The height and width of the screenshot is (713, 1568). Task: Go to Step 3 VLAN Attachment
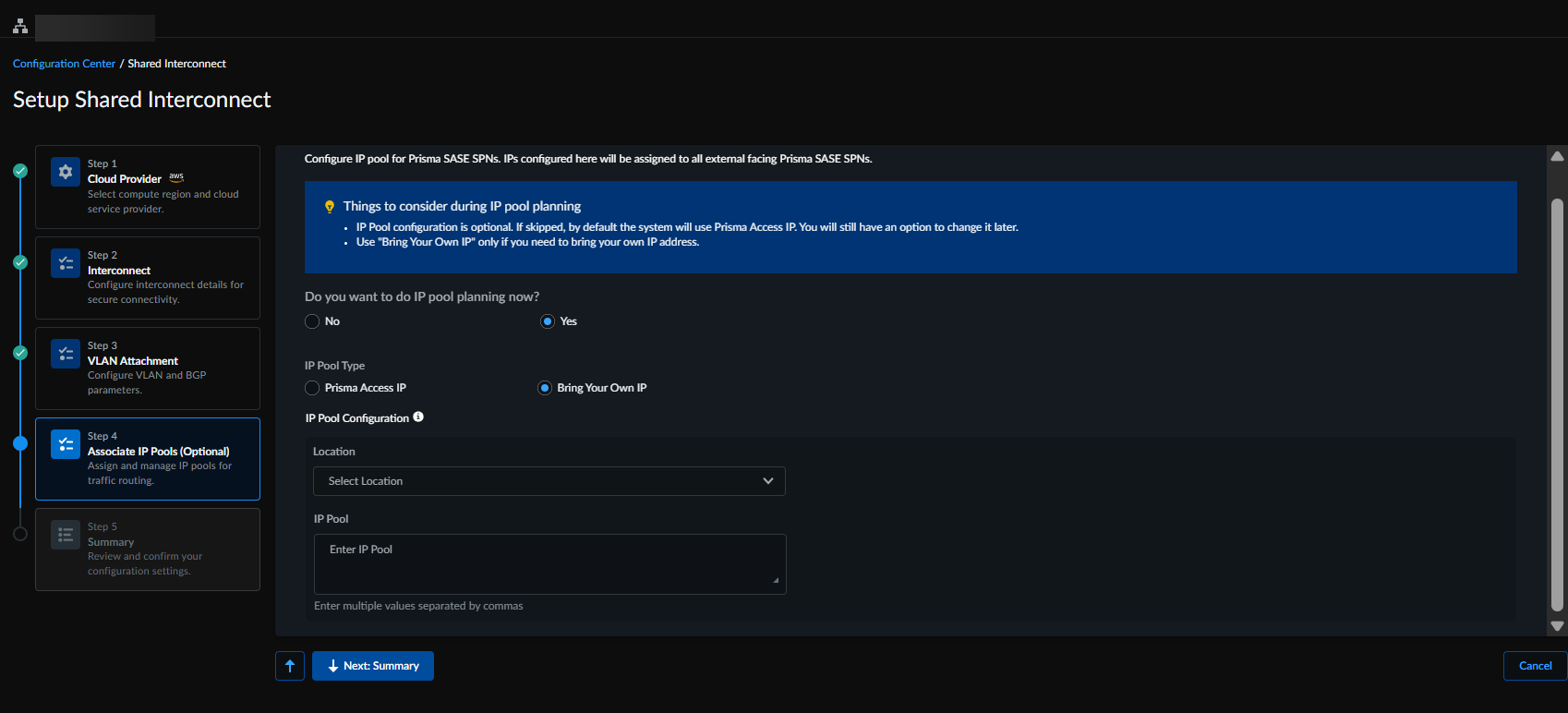click(148, 369)
